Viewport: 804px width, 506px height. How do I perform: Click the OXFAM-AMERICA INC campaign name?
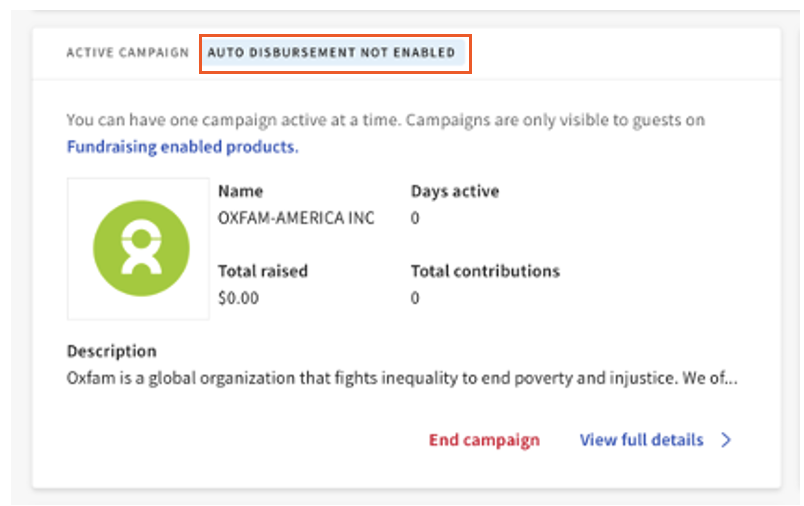[x=296, y=218]
